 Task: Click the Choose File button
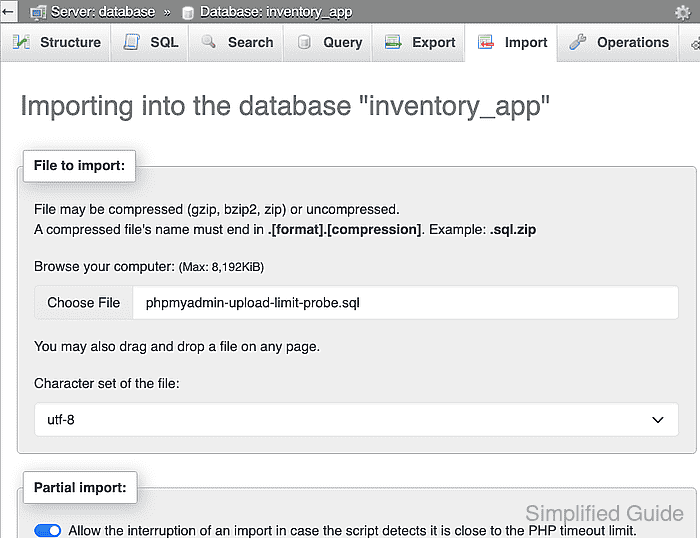tap(83, 303)
